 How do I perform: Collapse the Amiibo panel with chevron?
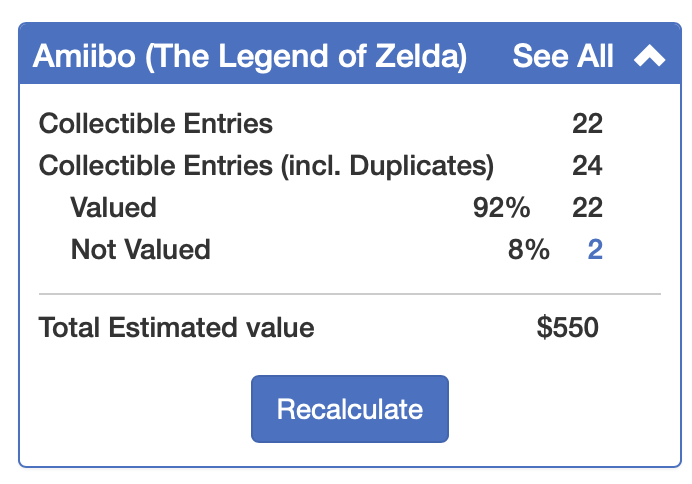coord(649,57)
